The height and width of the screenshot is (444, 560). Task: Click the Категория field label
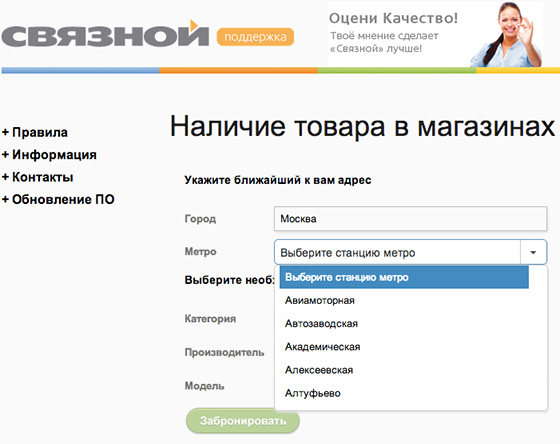coord(210,319)
